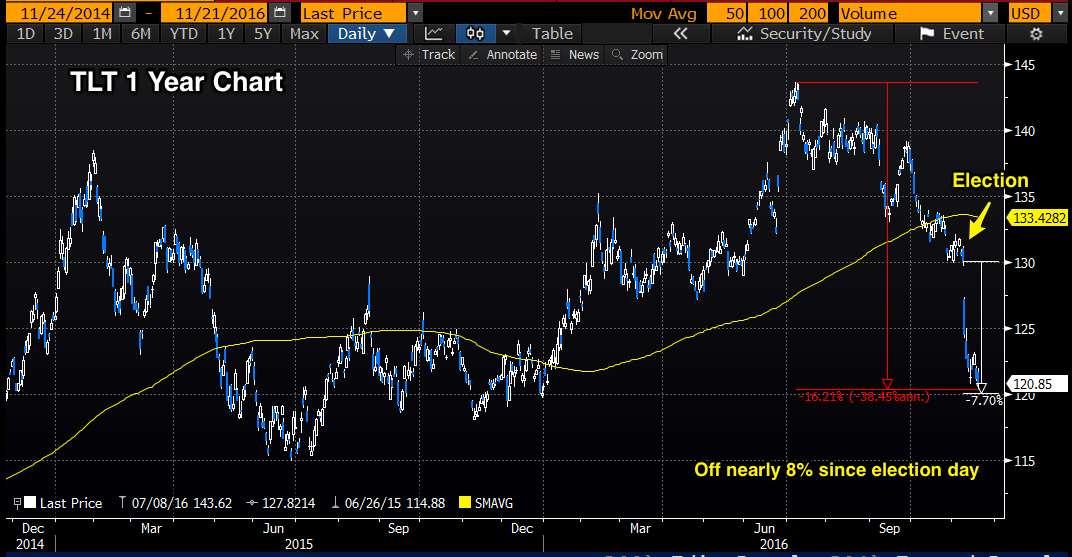Click the yellow SMAVG legend swatch
The width and height of the screenshot is (1072, 557).
coord(465,503)
